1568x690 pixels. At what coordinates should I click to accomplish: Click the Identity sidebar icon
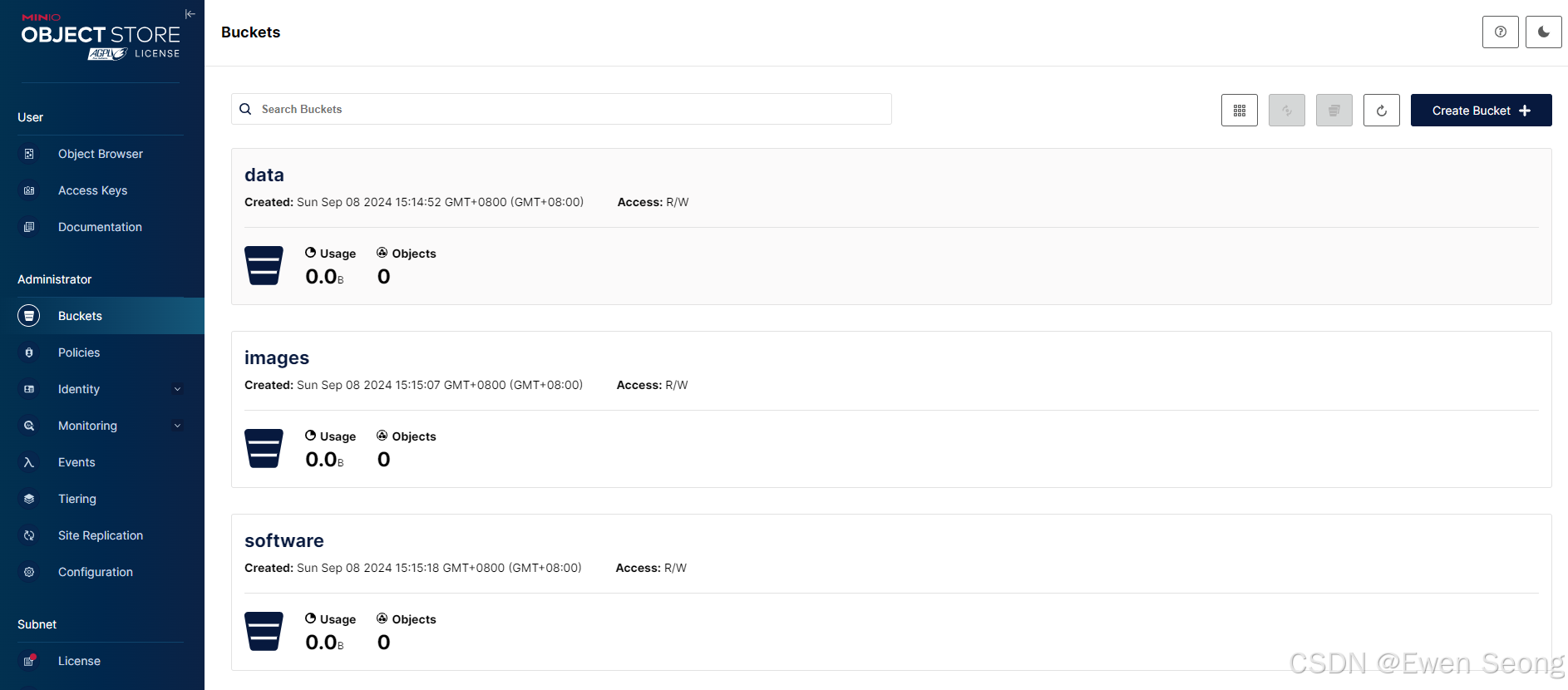coord(29,389)
